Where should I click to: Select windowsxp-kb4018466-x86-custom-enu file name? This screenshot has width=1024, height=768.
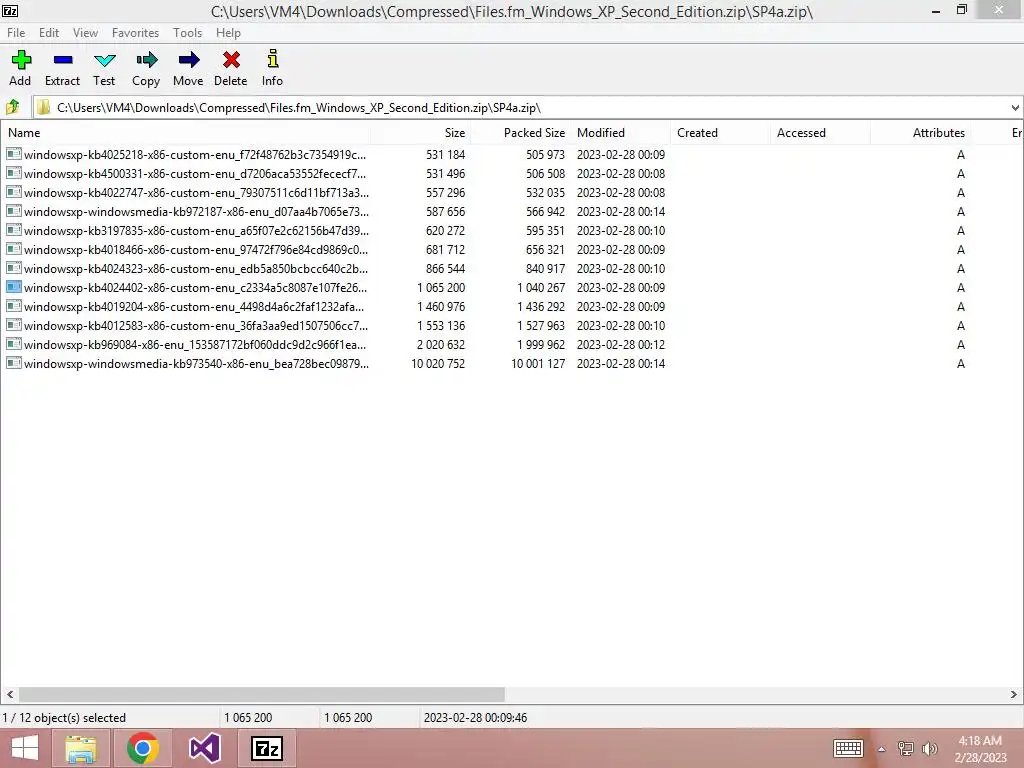pos(196,249)
